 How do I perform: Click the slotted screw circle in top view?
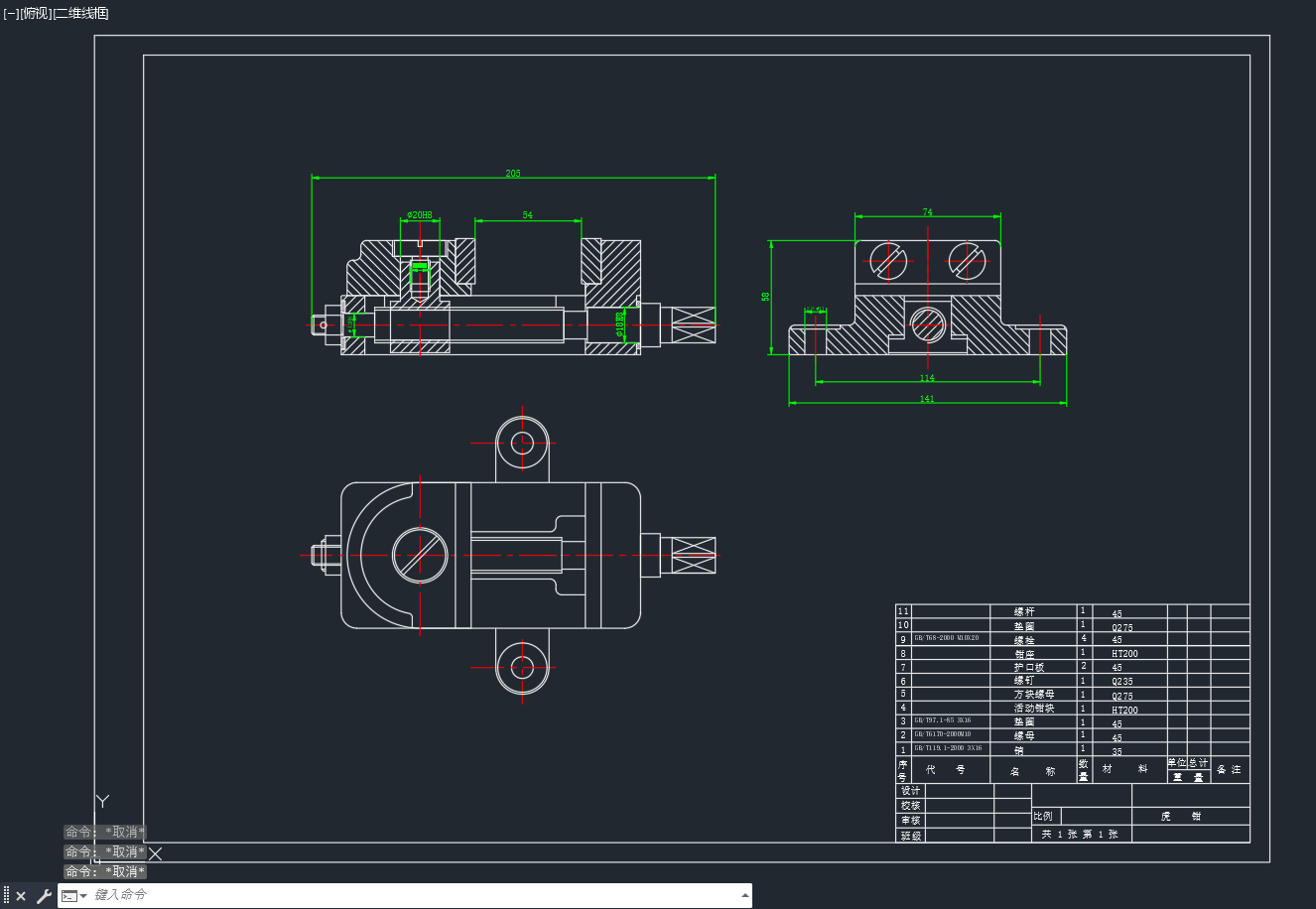(x=420, y=555)
